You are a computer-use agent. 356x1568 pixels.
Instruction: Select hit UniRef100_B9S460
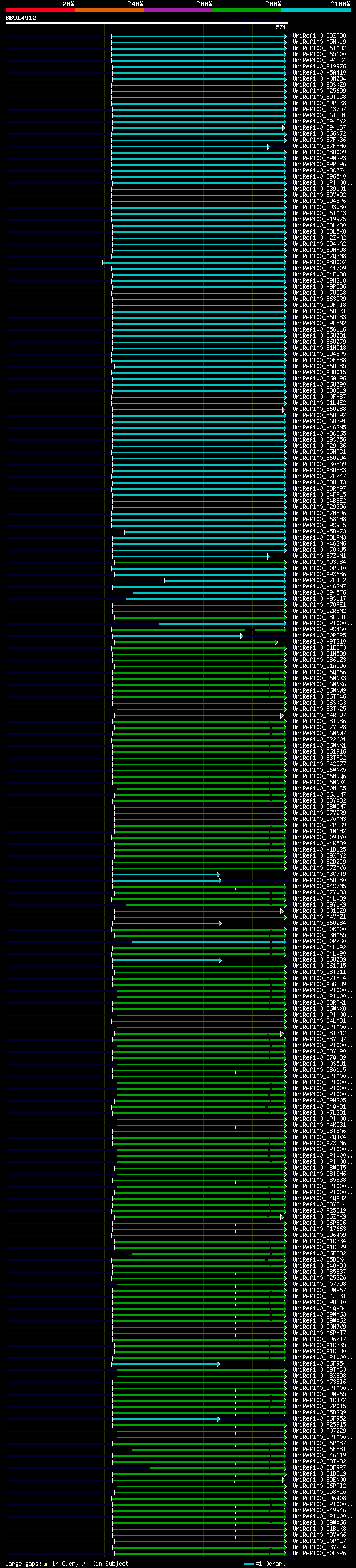coord(319,630)
